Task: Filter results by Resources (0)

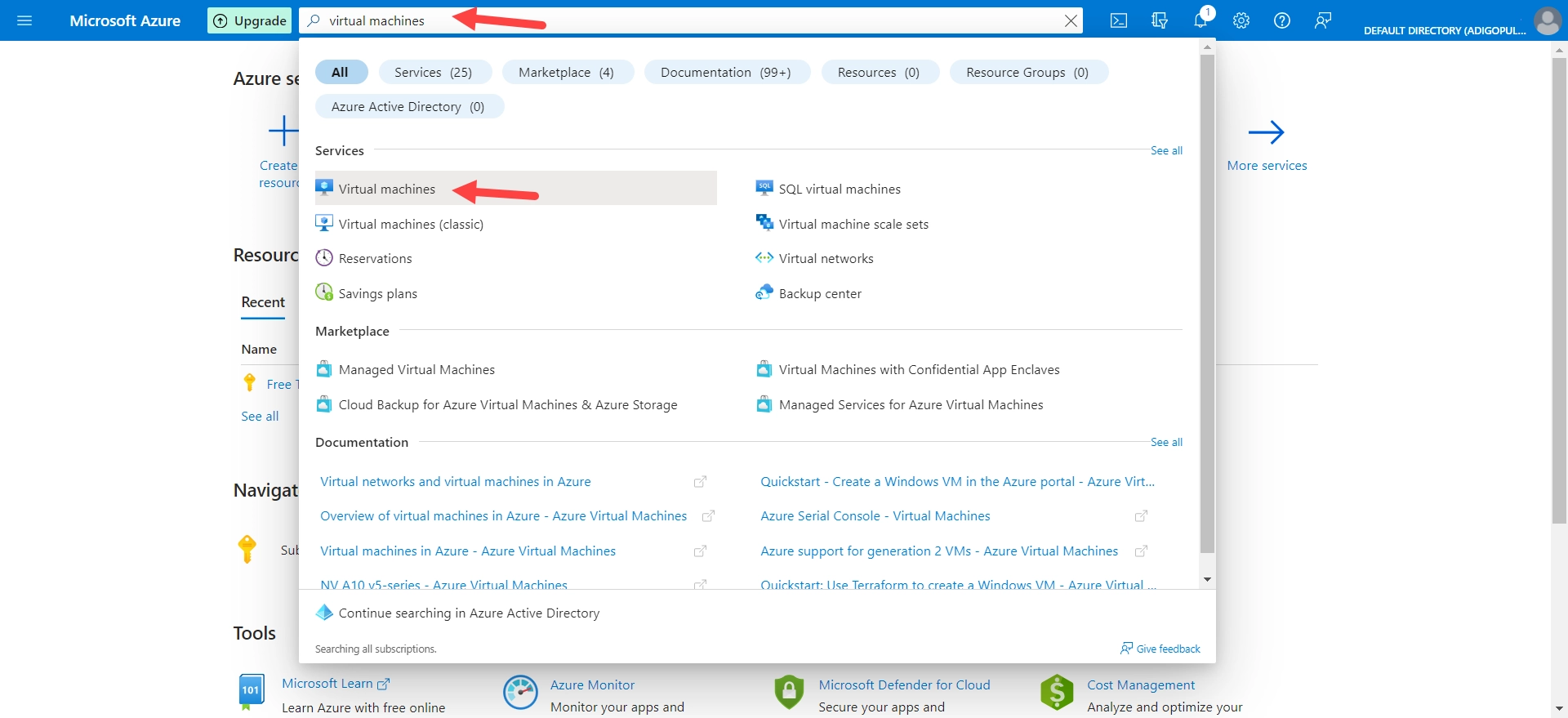Action: 879,72
